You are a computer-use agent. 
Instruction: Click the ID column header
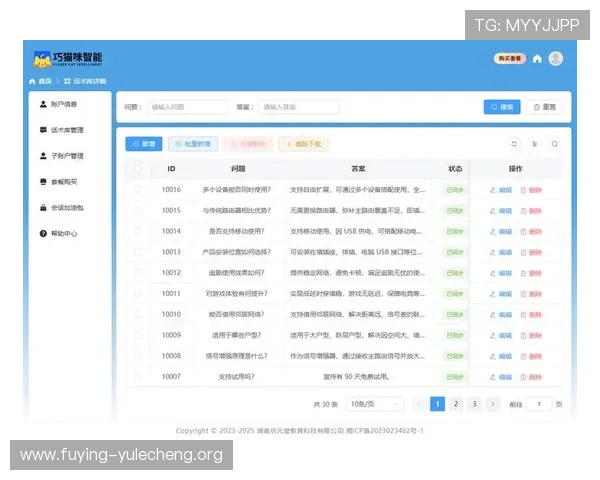click(x=171, y=168)
